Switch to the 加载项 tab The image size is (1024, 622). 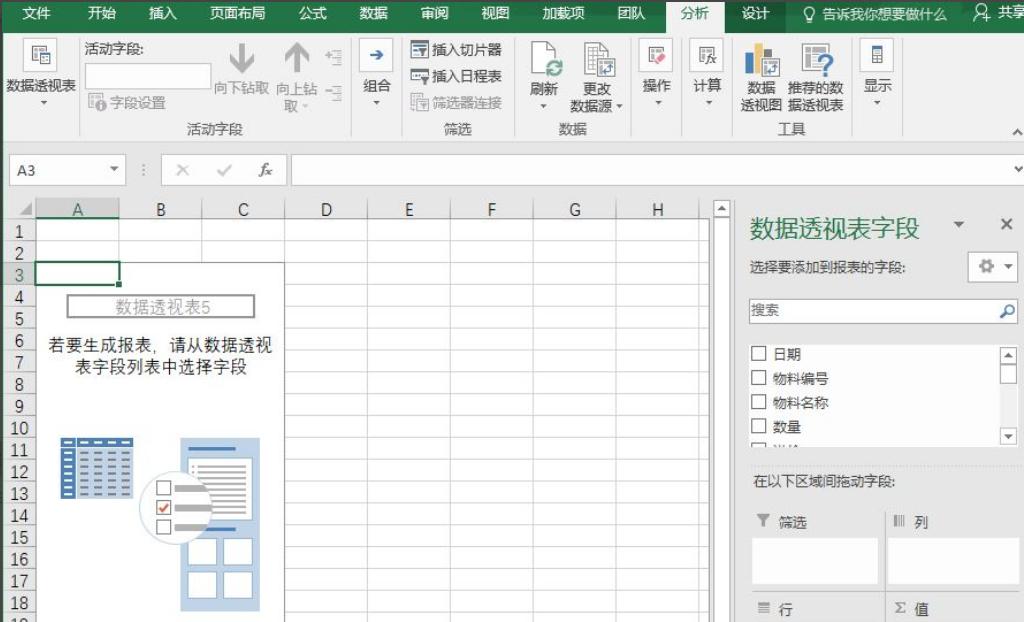point(564,13)
